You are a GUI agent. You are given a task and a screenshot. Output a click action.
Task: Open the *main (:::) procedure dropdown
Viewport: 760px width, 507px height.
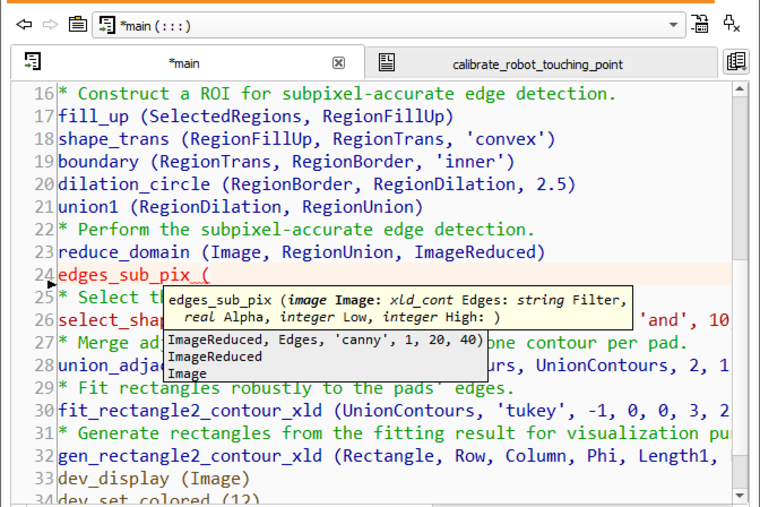[x=389, y=25]
